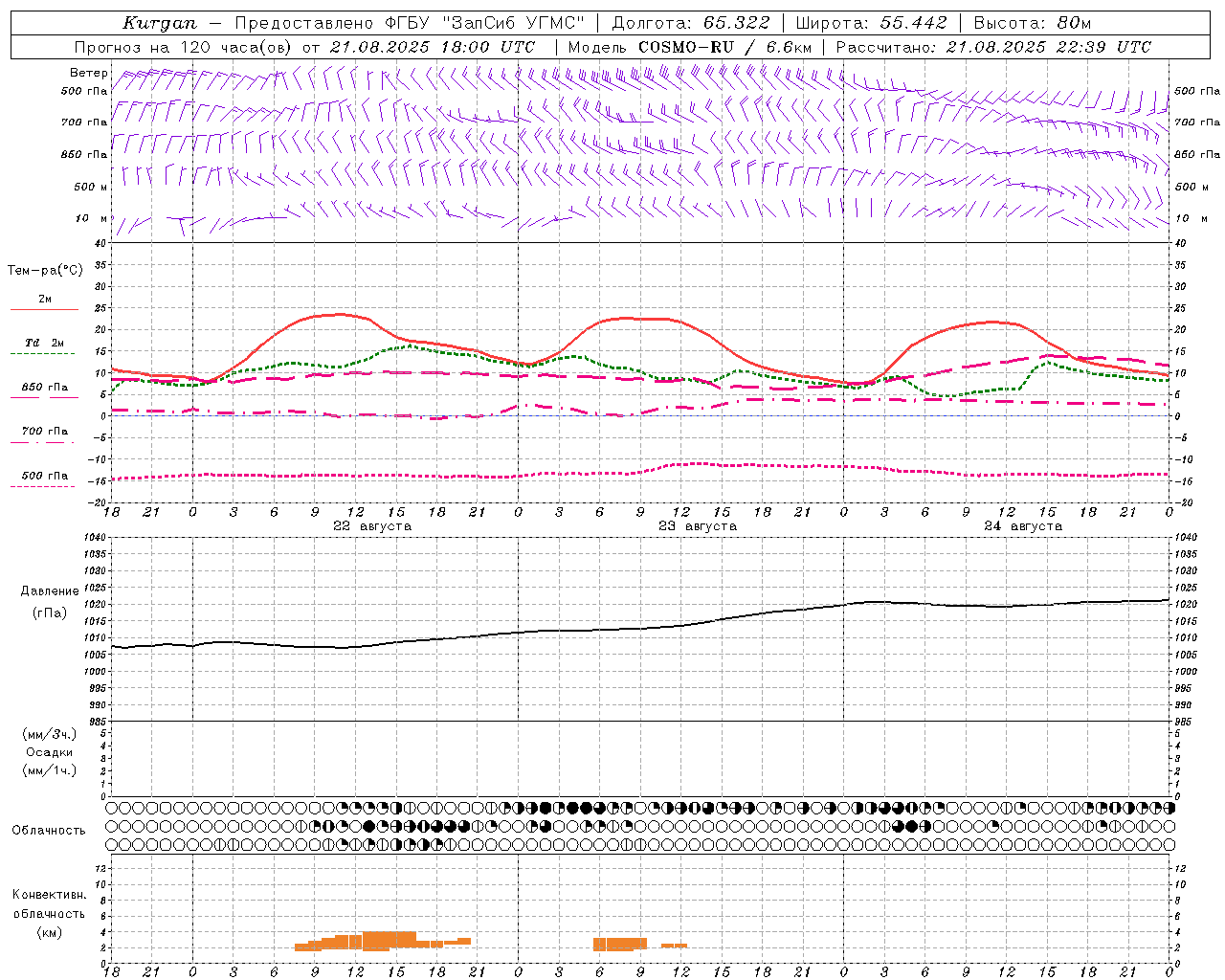
Task: Click the "Осадки" precipitation label
Action: pyautogui.click(x=49, y=752)
